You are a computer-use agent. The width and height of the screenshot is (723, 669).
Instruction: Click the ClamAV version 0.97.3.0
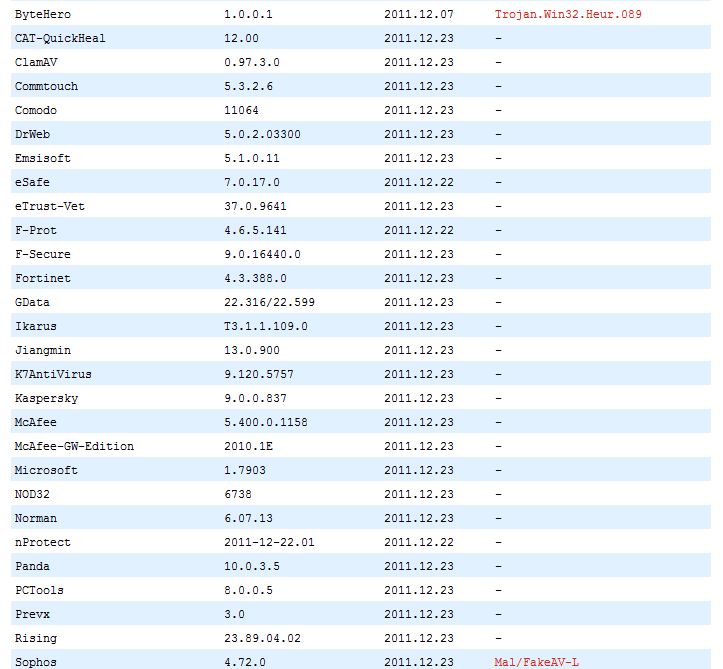[252, 62]
